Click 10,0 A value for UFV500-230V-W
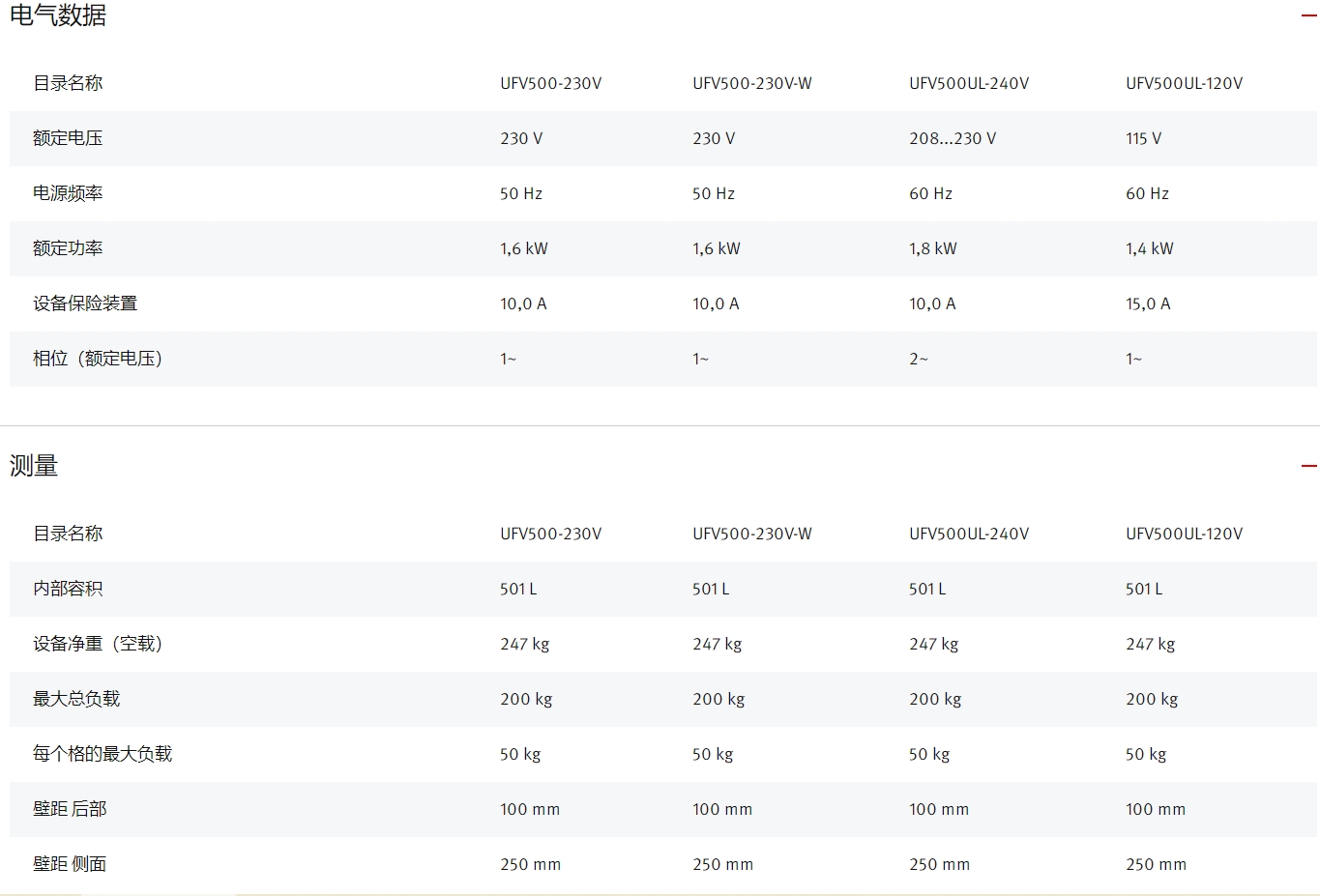The height and width of the screenshot is (896, 1320). tap(716, 303)
